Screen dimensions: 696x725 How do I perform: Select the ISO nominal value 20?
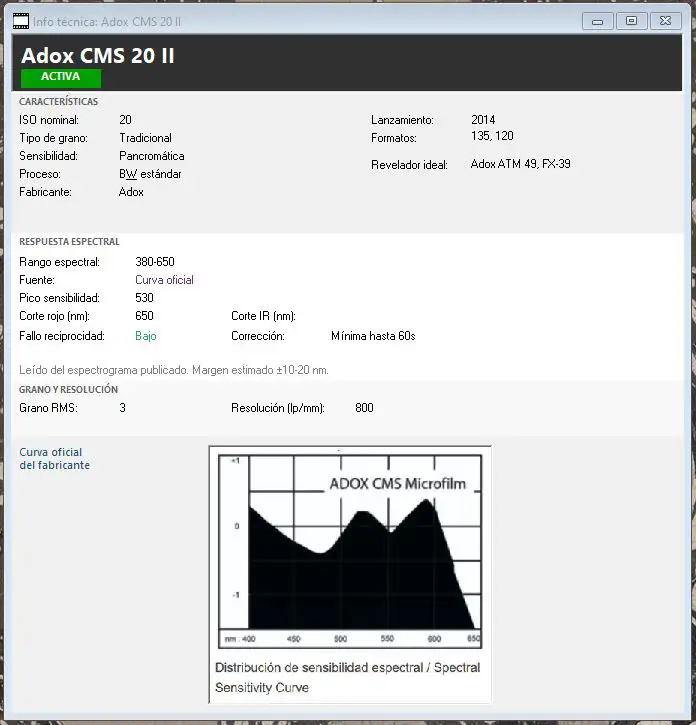coord(125,120)
